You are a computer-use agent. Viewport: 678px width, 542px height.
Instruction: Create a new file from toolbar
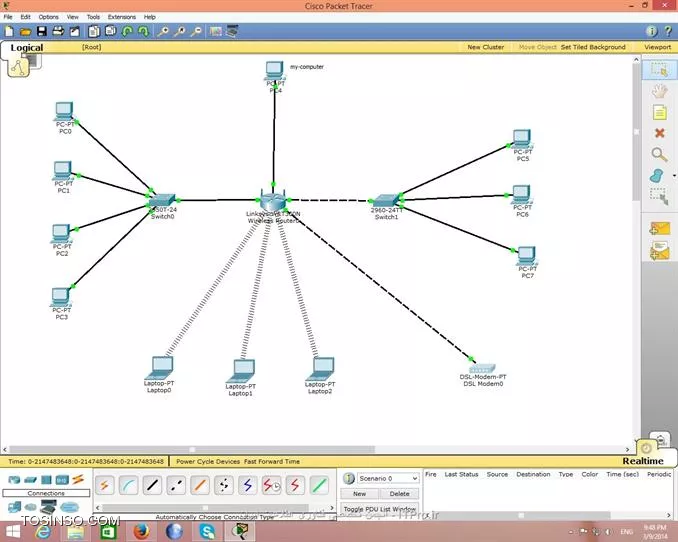[9, 32]
